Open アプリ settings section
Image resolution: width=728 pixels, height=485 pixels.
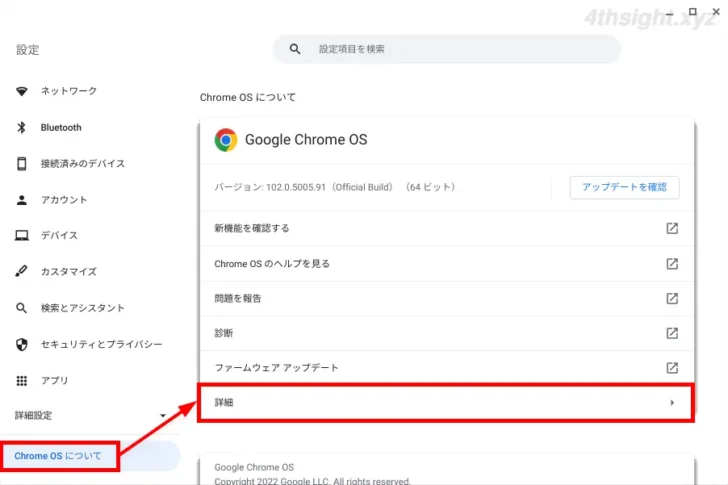coord(55,381)
